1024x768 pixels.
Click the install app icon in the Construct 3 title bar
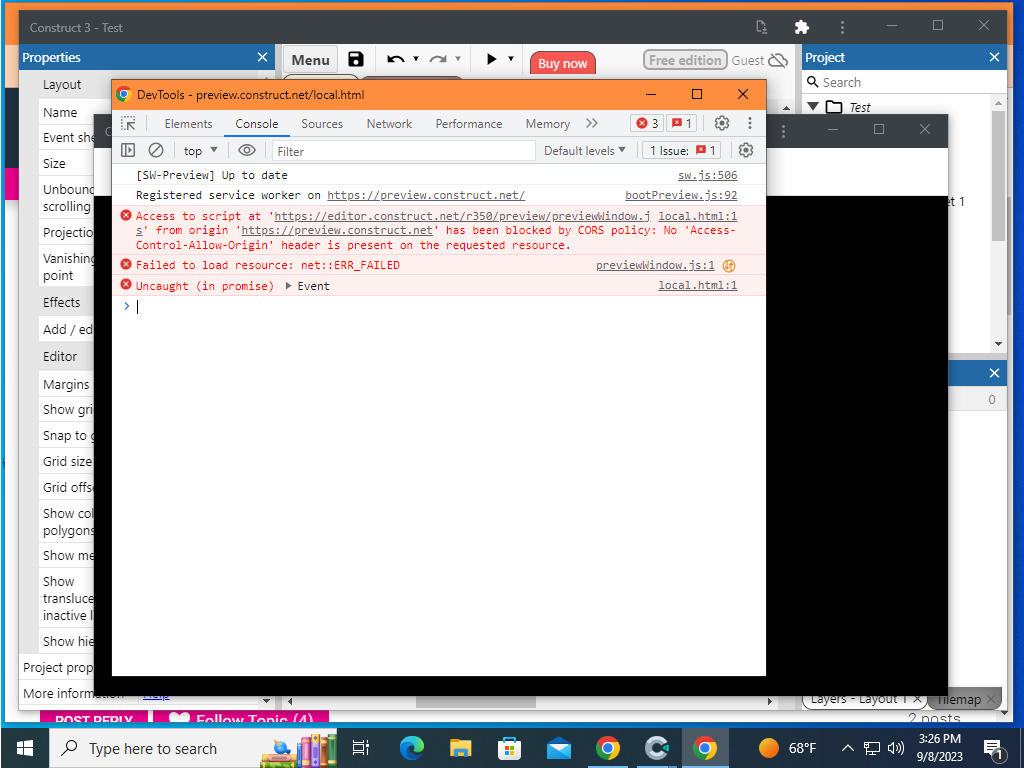[x=761, y=27]
